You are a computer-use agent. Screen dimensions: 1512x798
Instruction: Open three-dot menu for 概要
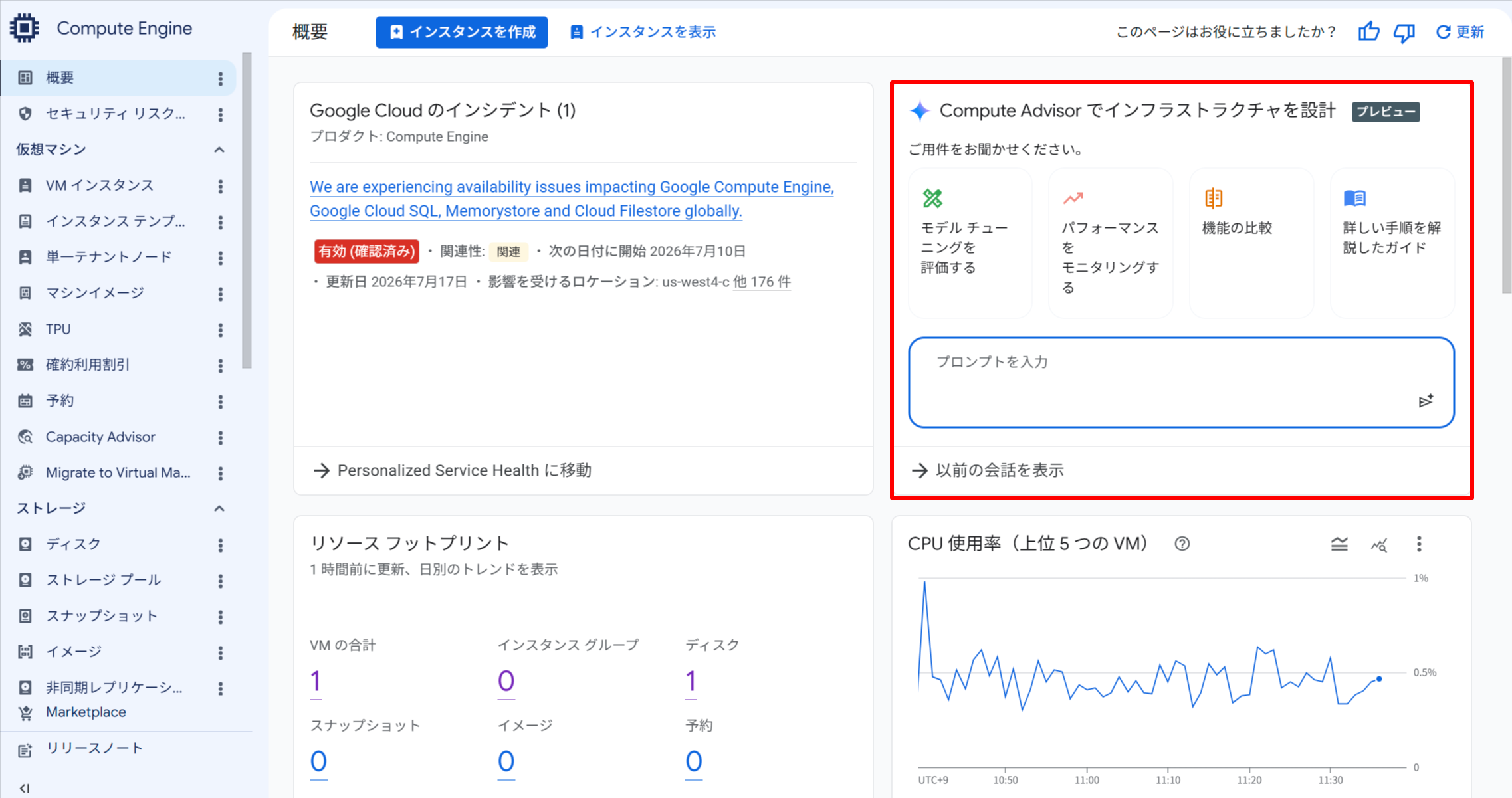[x=221, y=79]
